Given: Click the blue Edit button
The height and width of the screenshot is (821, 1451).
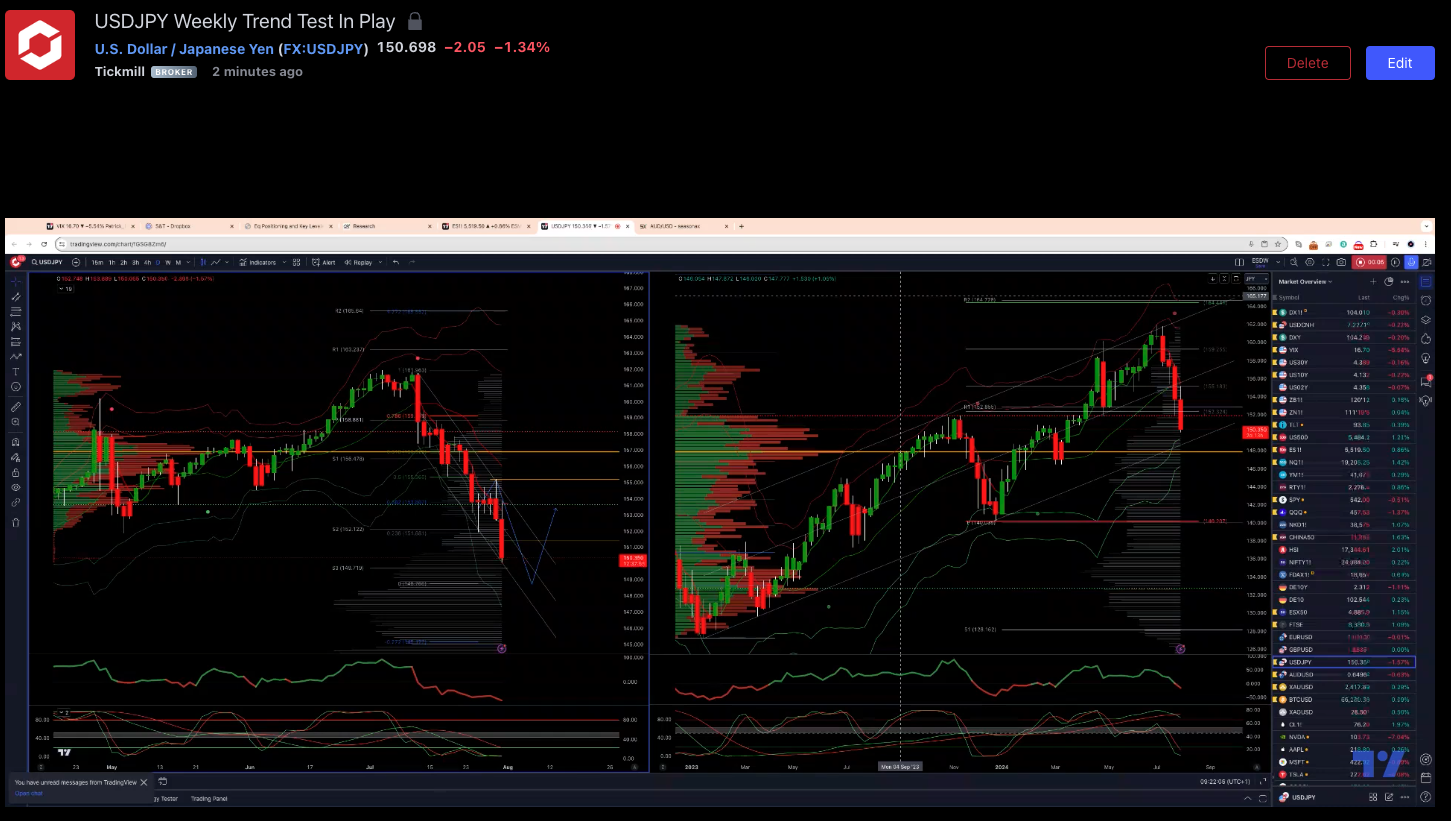Looking at the screenshot, I should point(1400,63).
